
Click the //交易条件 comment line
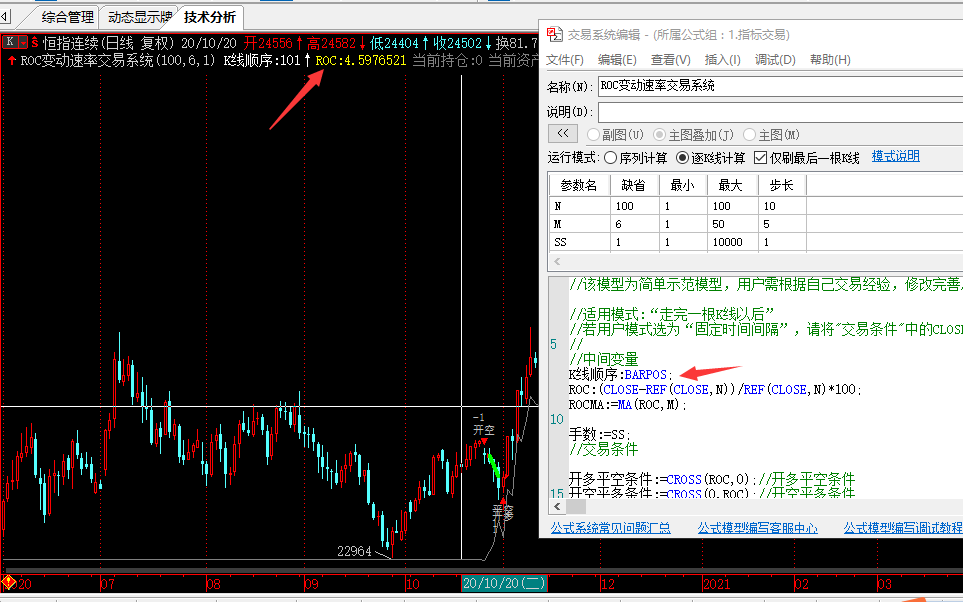(x=604, y=450)
